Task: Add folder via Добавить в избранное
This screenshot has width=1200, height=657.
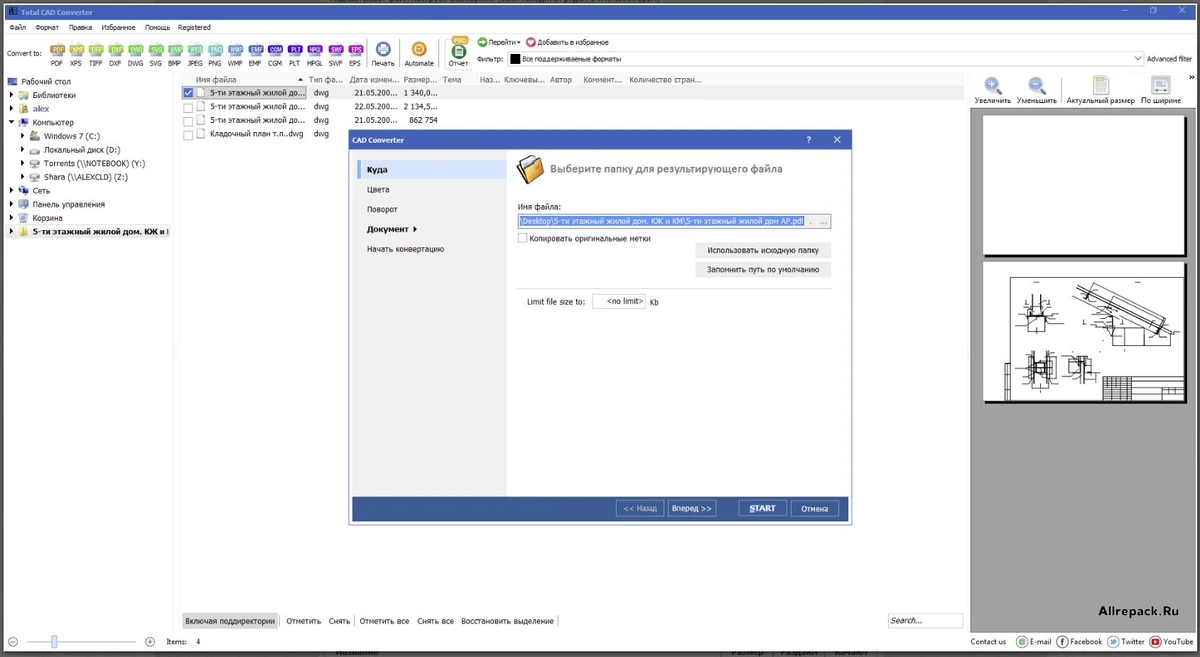Action: click(x=567, y=42)
